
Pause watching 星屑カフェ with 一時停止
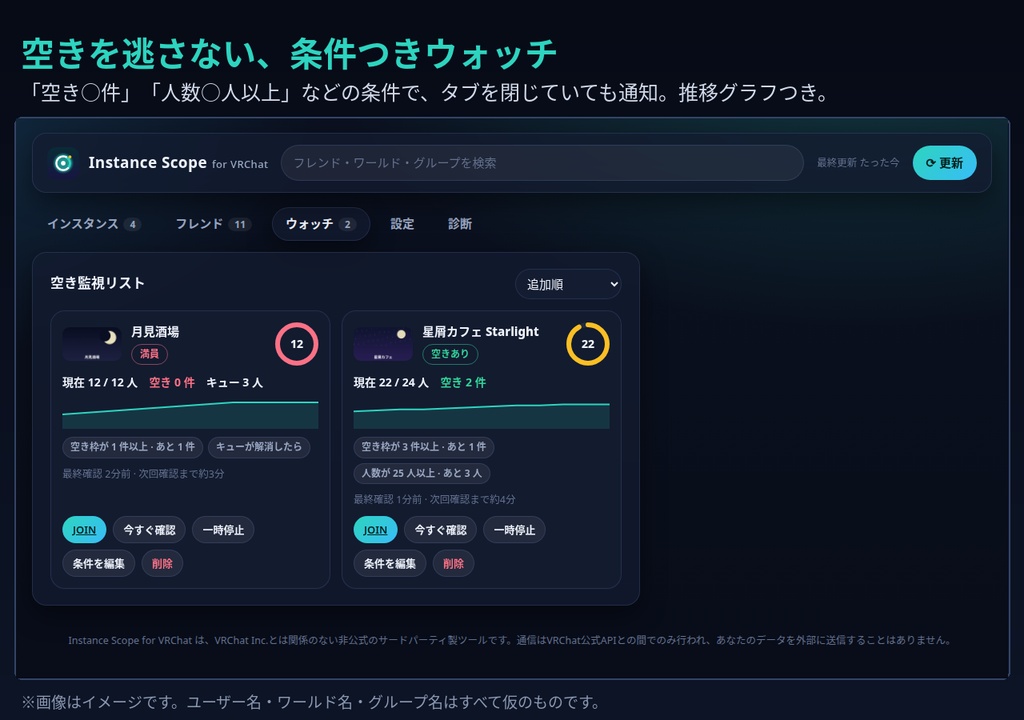tap(515, 530)
